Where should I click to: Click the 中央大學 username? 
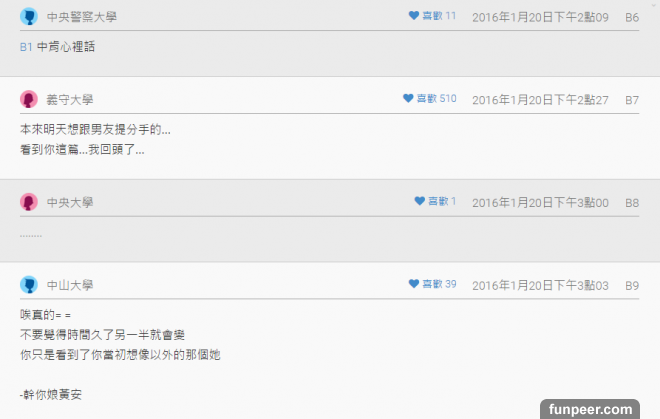70,203
